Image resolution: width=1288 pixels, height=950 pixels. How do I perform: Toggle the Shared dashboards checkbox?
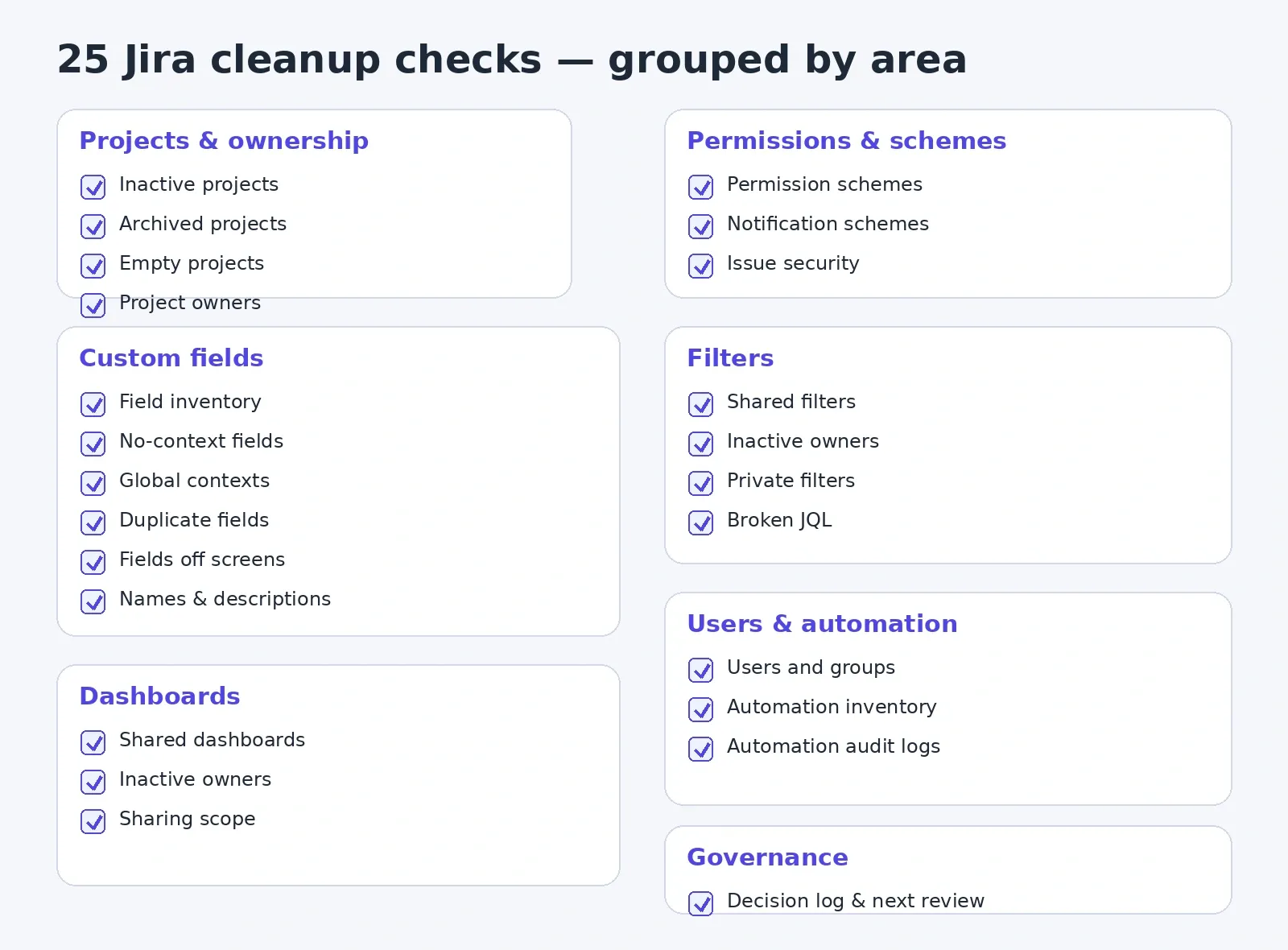point(93,742)
